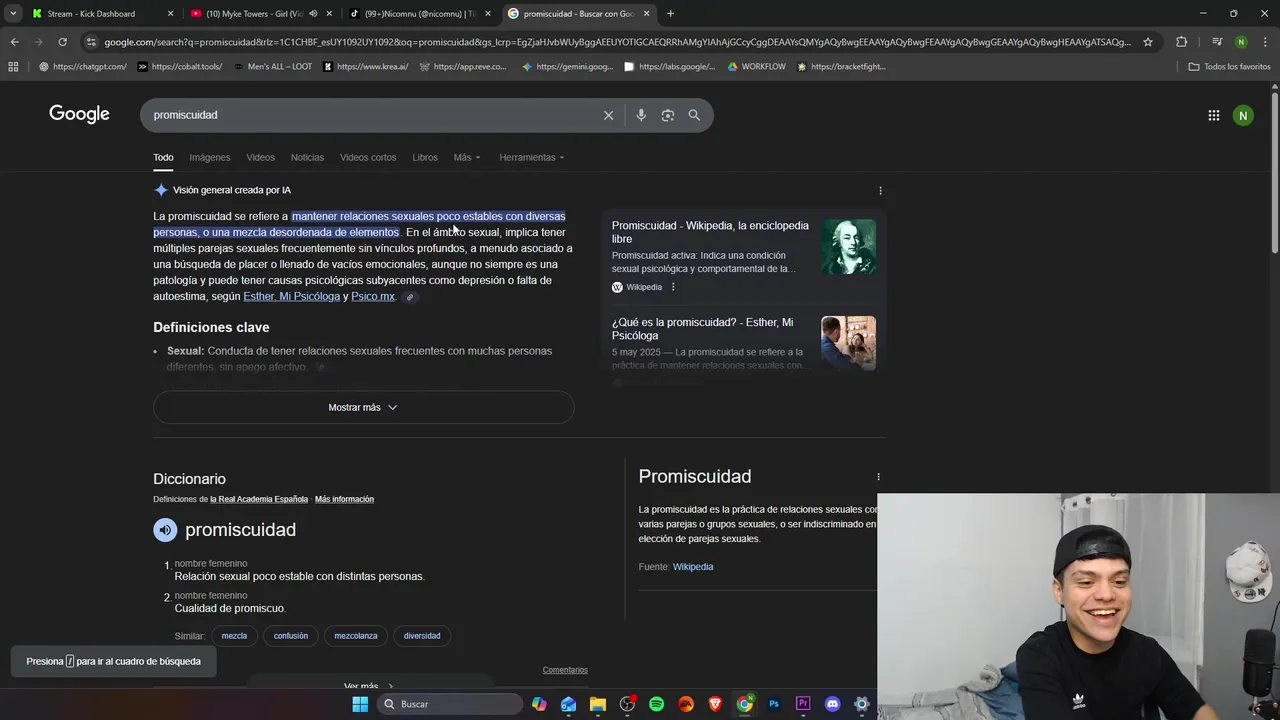This screenshot has width=1280, height=720.
Task: Open the Chrome three-dot menu
Action: (x=1265, y=42)
